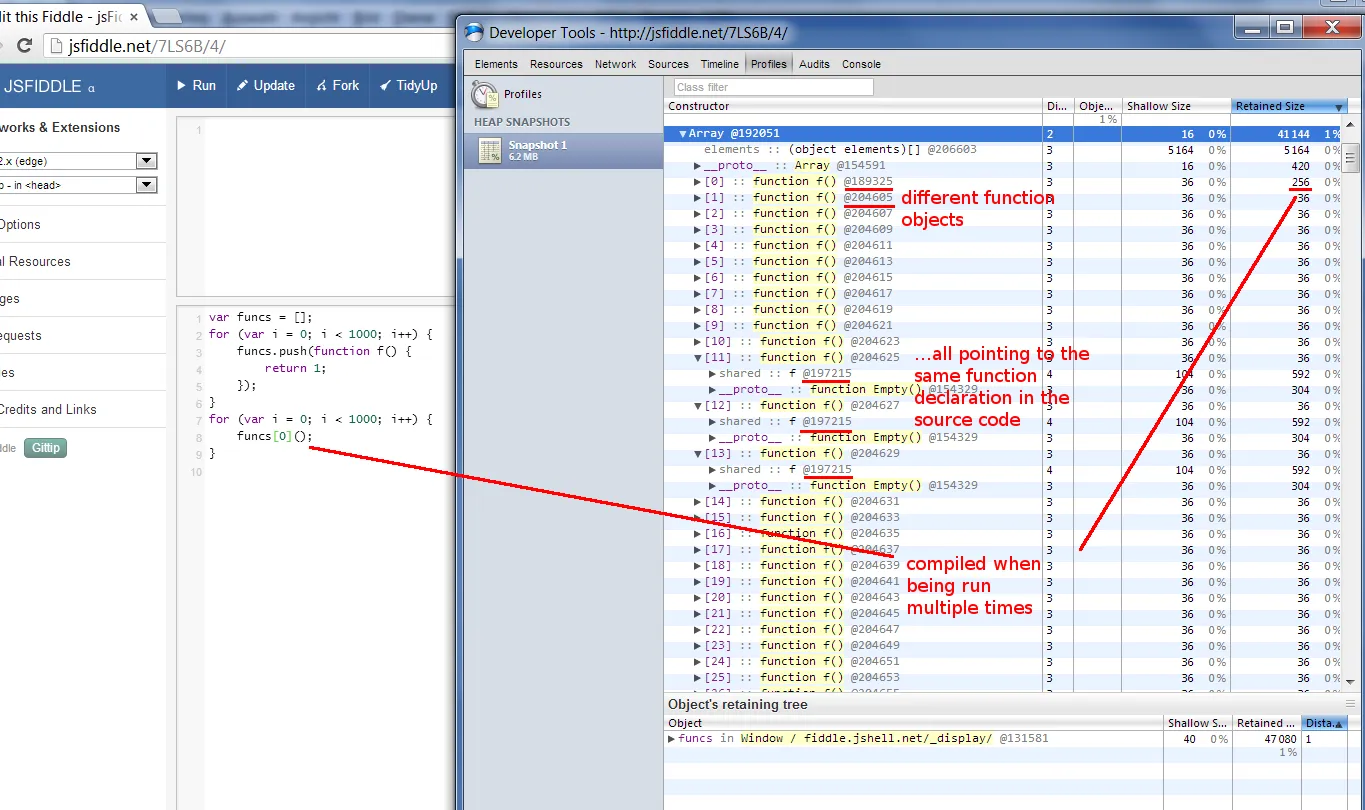Collapse the [11] function f() row

point(698,358)
